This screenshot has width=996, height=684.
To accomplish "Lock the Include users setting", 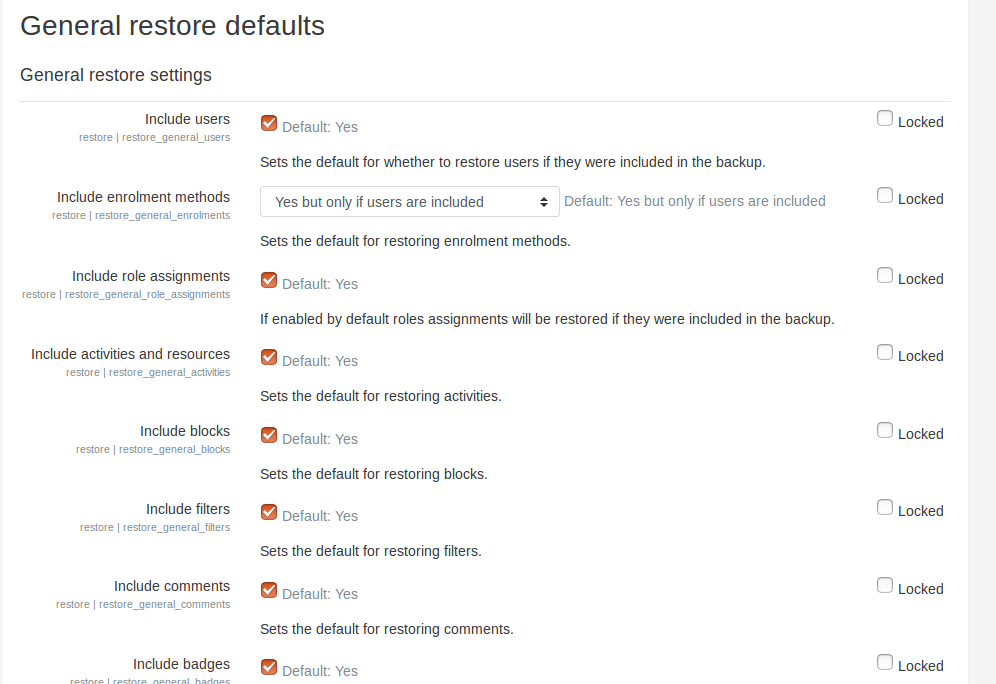I will point(885,118).
